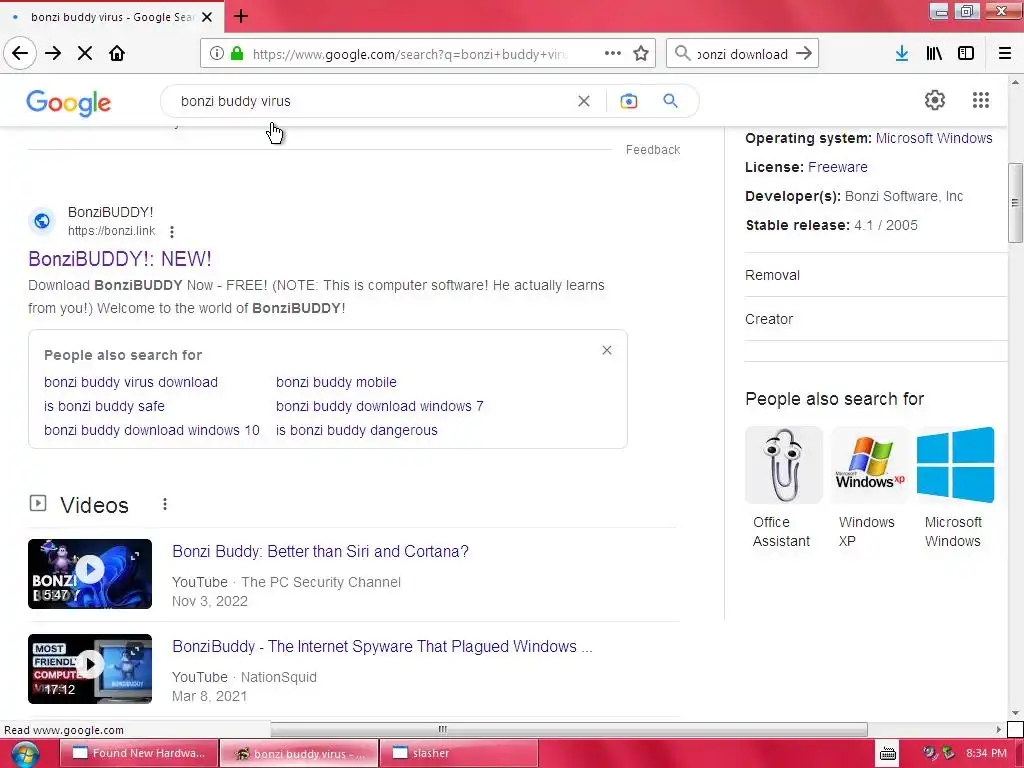Clear the Google search box text
The height and width of the screenshot is (768, 1024).
[584, 101]
